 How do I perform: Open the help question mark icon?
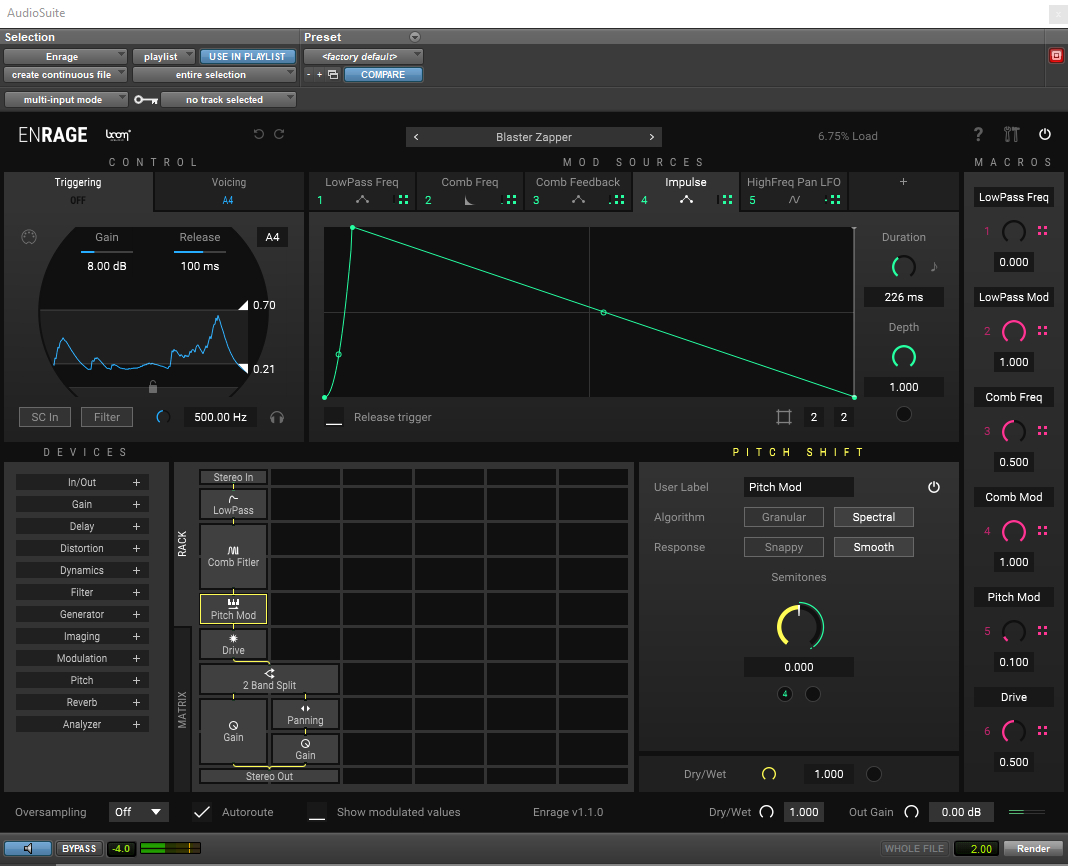(978, 135)
